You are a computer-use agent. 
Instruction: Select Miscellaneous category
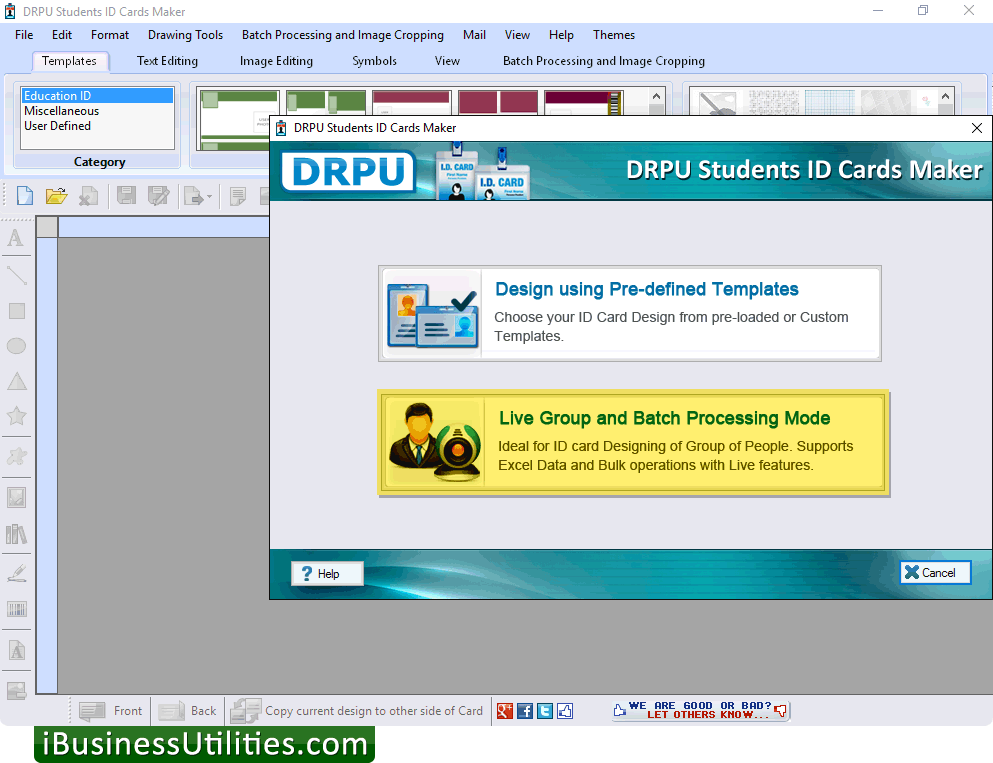98,111
